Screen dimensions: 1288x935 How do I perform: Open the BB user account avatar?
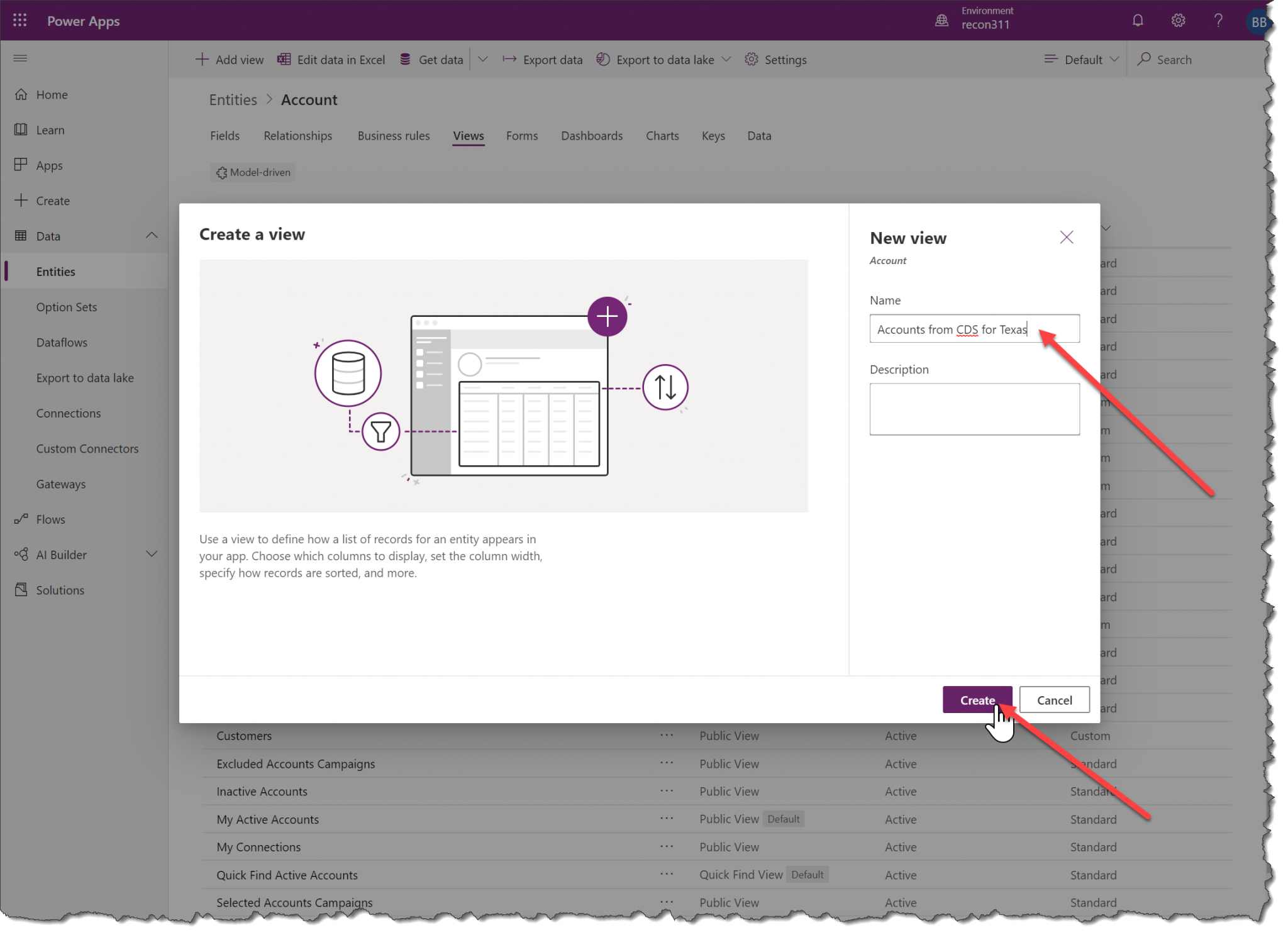pos(1258,22)
